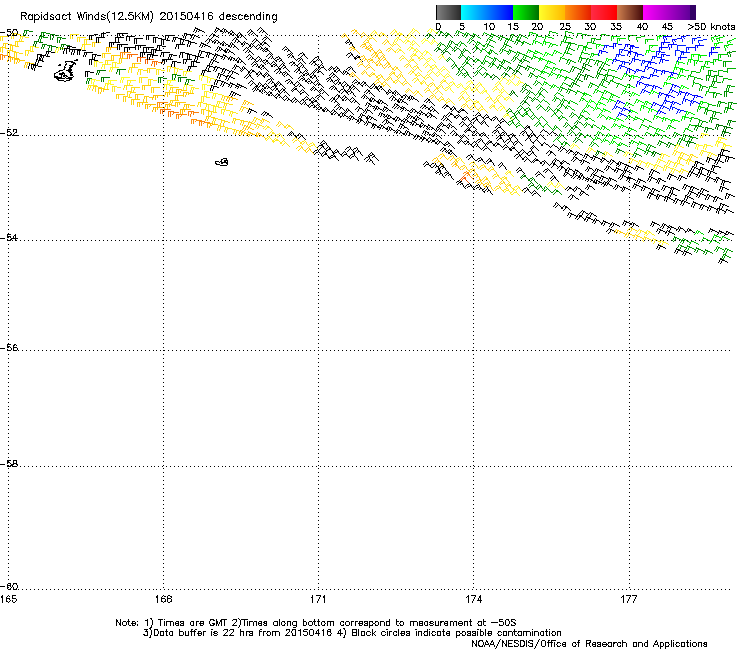Click the magenta 40-45 knots legend swatch

pos(656,12)
